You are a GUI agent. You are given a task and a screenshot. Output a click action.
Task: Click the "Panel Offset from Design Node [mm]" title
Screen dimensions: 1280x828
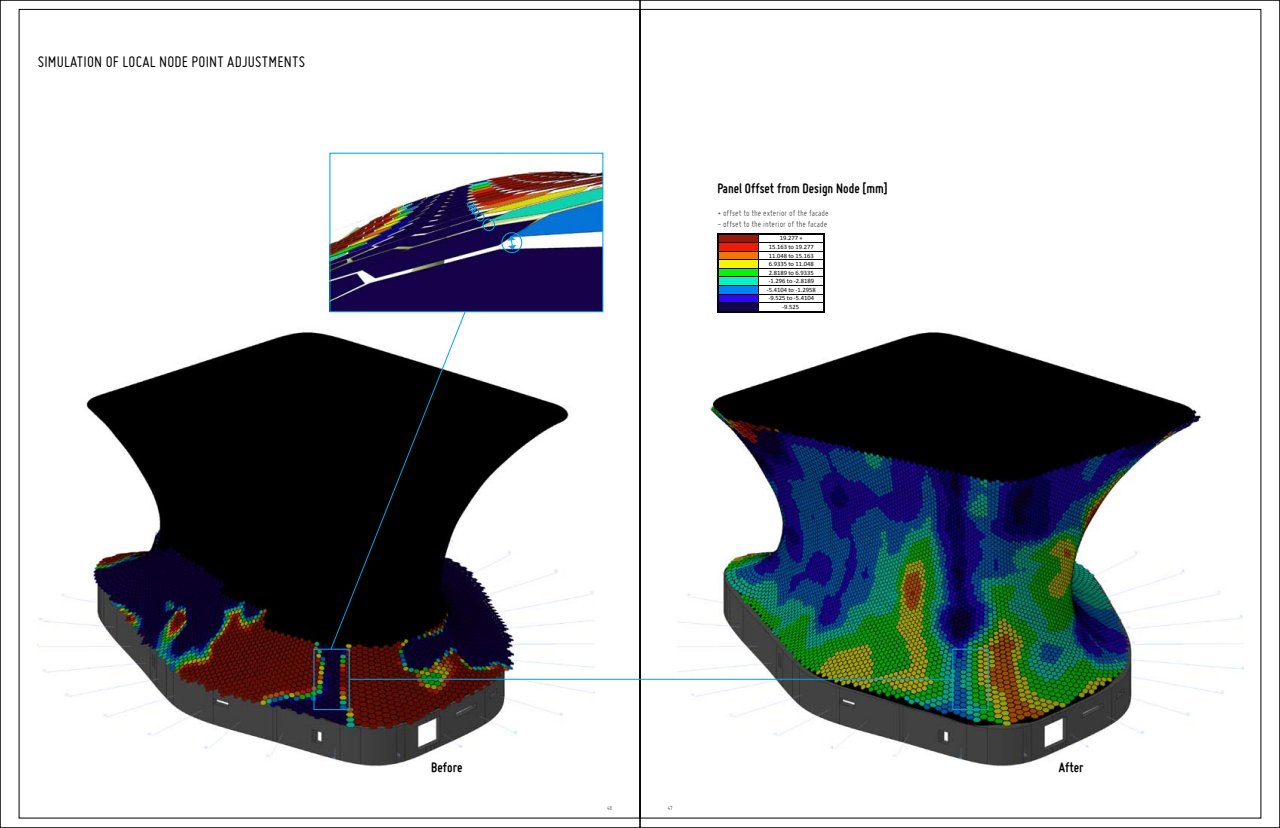[802, 189]
